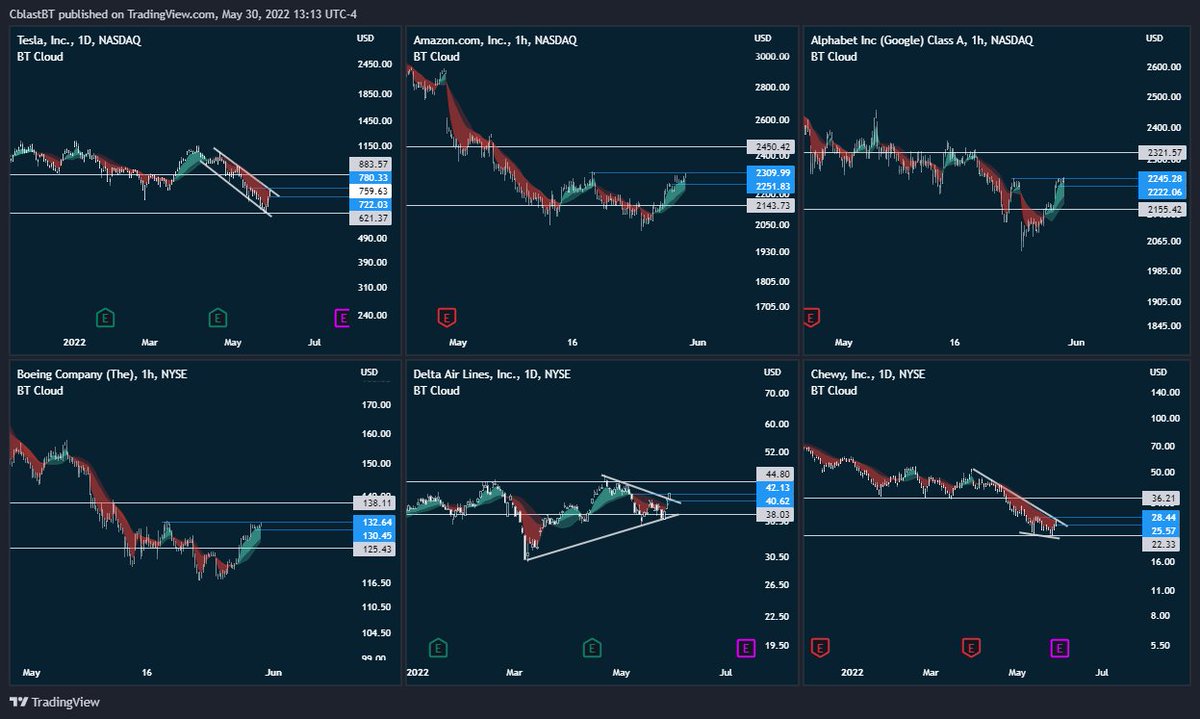Viewport: 1200px width, 719px height.
Task: Click Delta's green earnings marker nearest May
Action: click(x=593, y=648)
